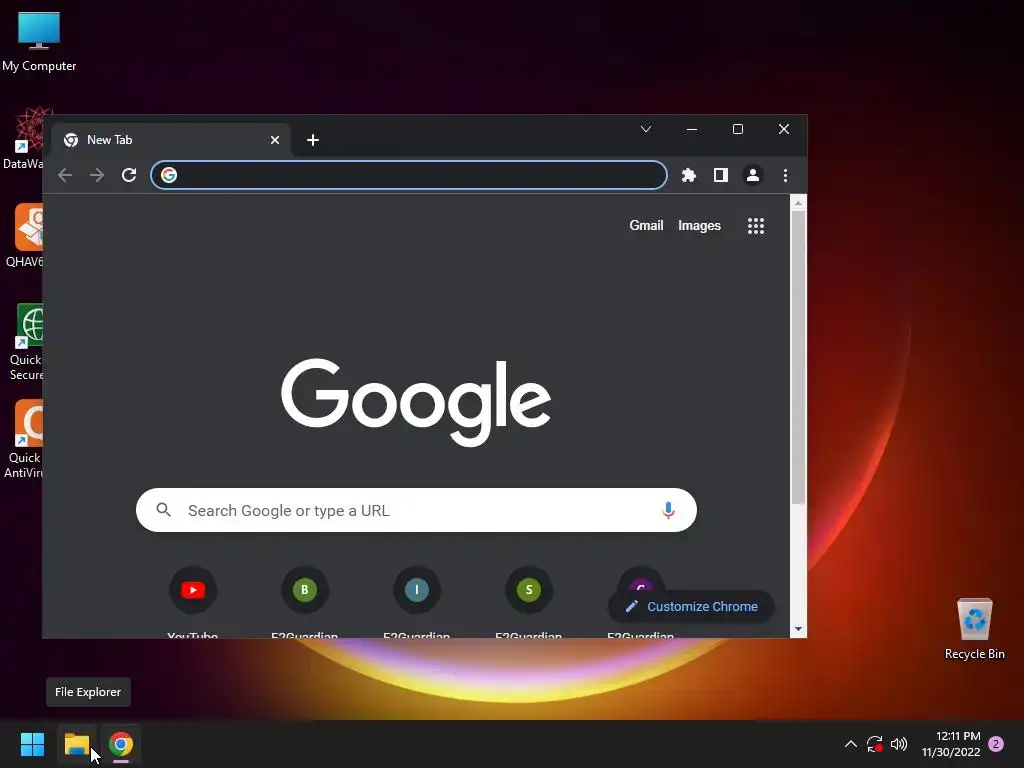1024x768 pixels.
Task: Click the Customize Chrome button
Action: click(691, 607)
